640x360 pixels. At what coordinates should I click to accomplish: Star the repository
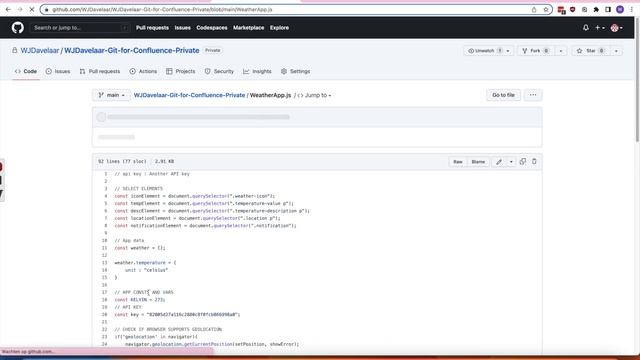click(590, 51)
